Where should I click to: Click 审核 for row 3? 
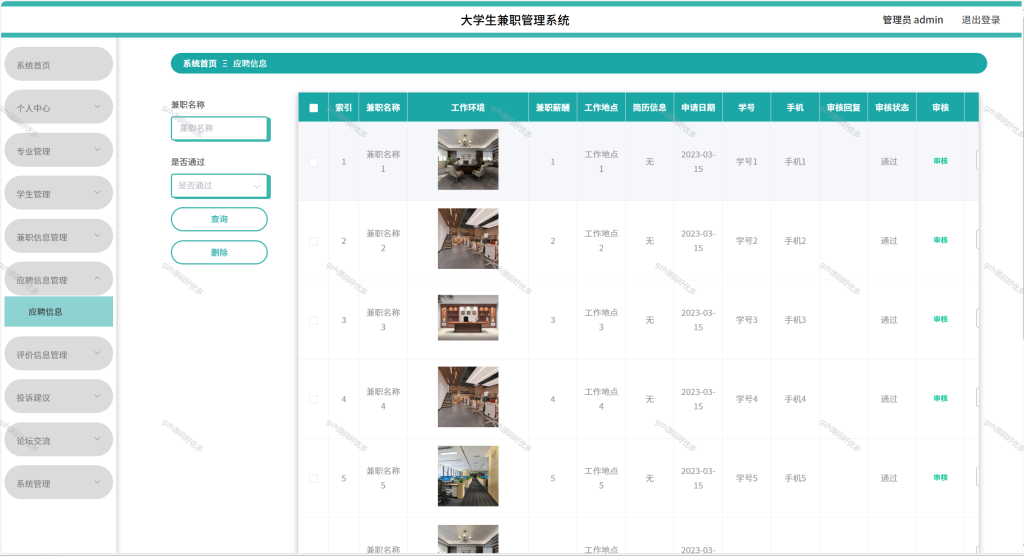pyautogui.click(x=940, y=319)
